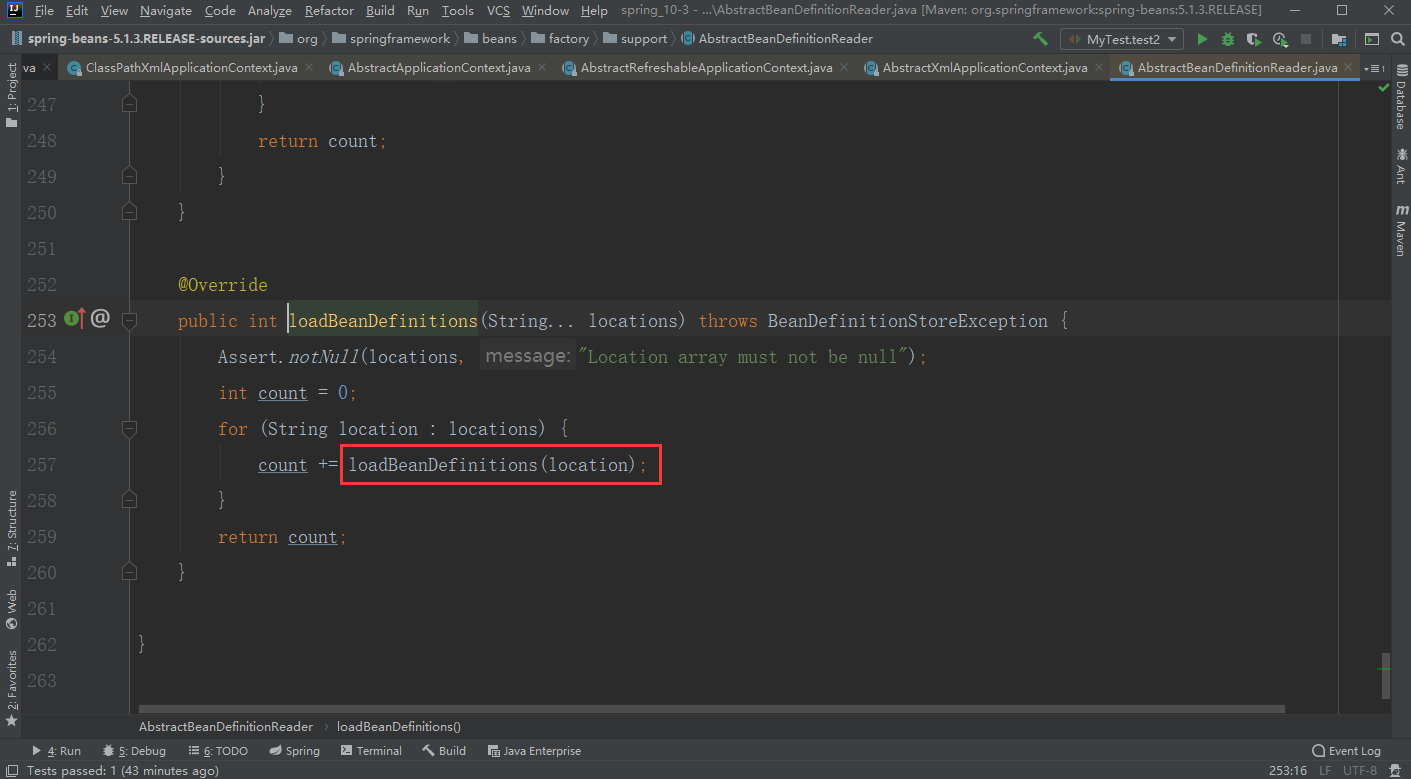Click the IntelliJ IDEA logo icon
This screenshot has height=779, width=1411.
[13, 10]
